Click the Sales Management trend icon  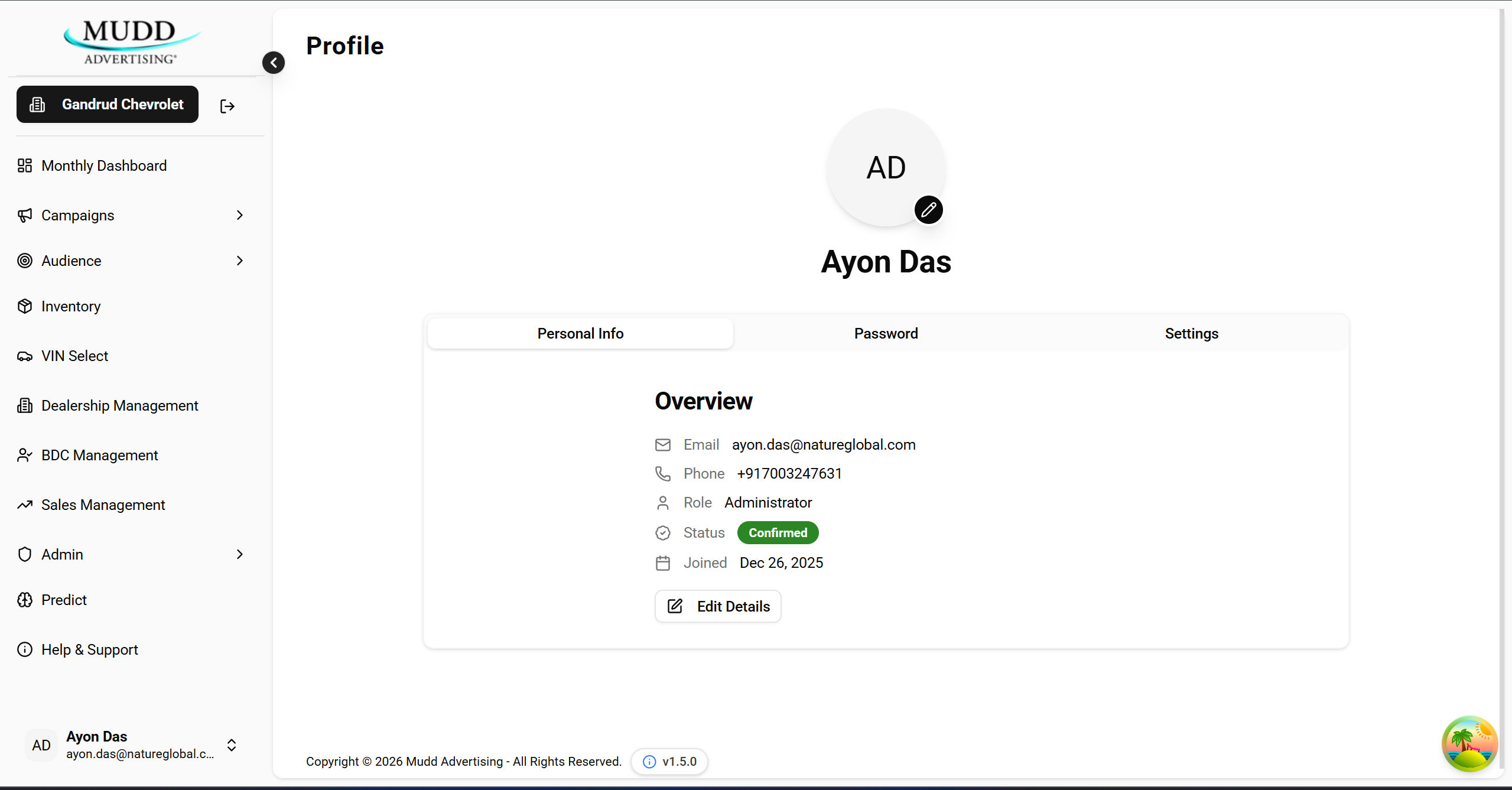point(25,505)
